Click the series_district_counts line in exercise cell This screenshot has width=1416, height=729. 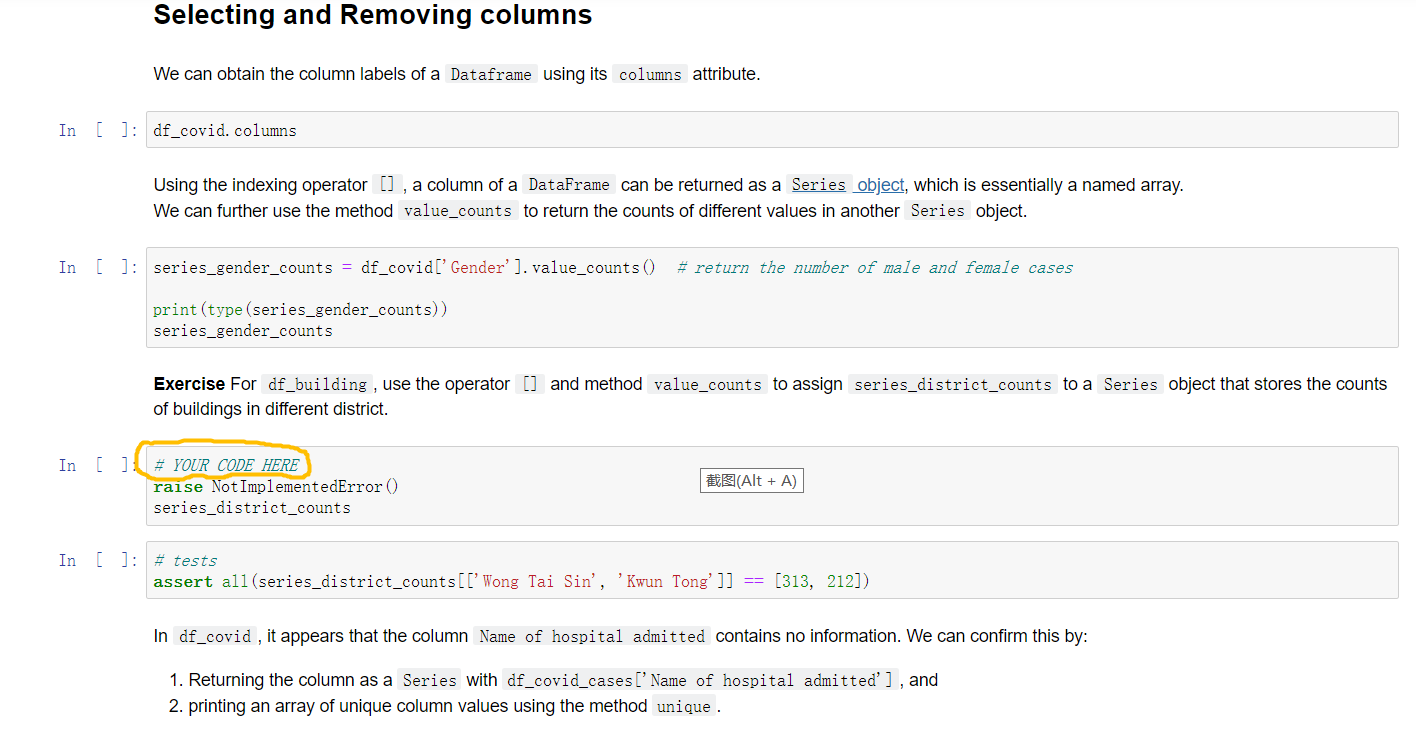click(x=252, y=507)
